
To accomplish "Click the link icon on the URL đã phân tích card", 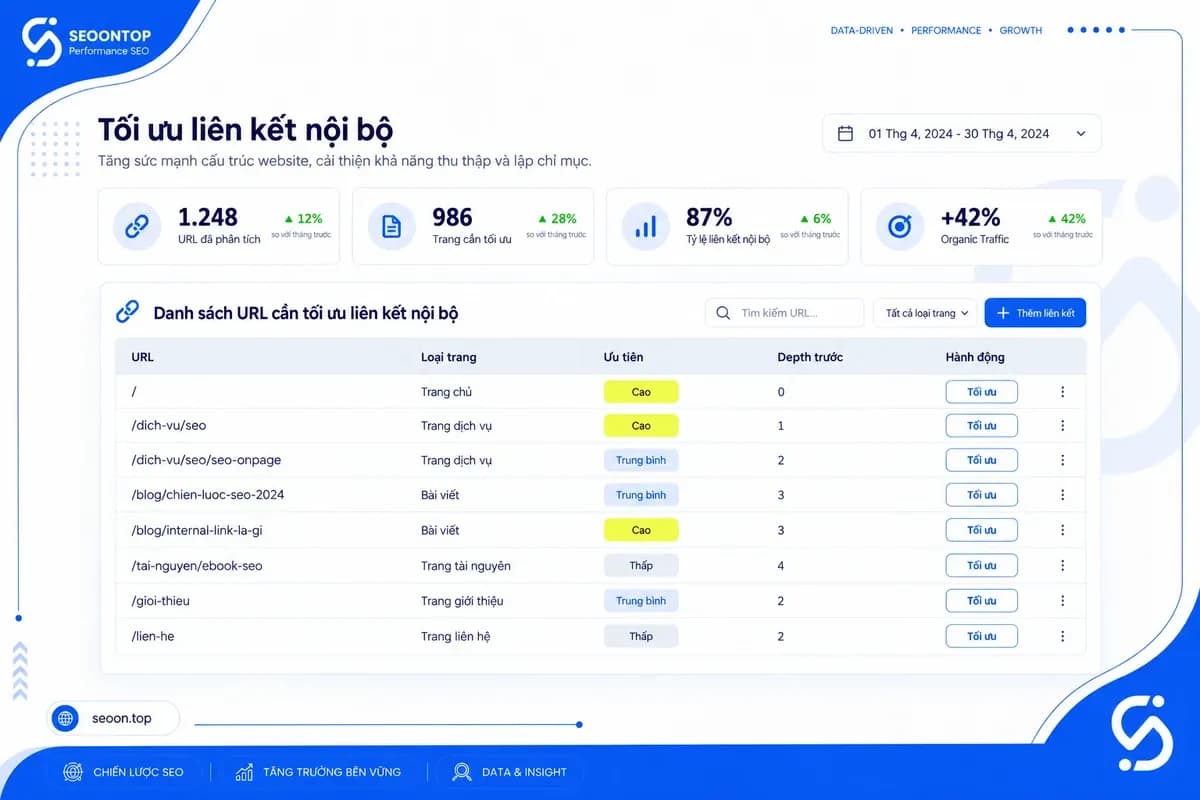I will (x=136, y=227).
